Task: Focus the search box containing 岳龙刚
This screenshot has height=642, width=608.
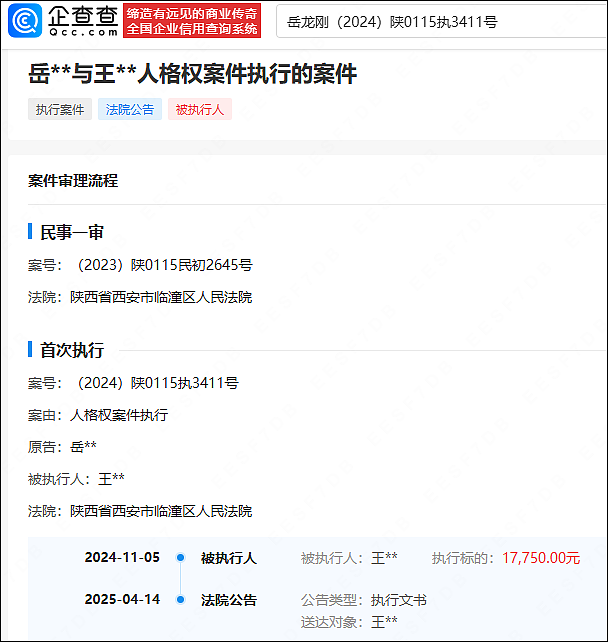Action: 441,22
